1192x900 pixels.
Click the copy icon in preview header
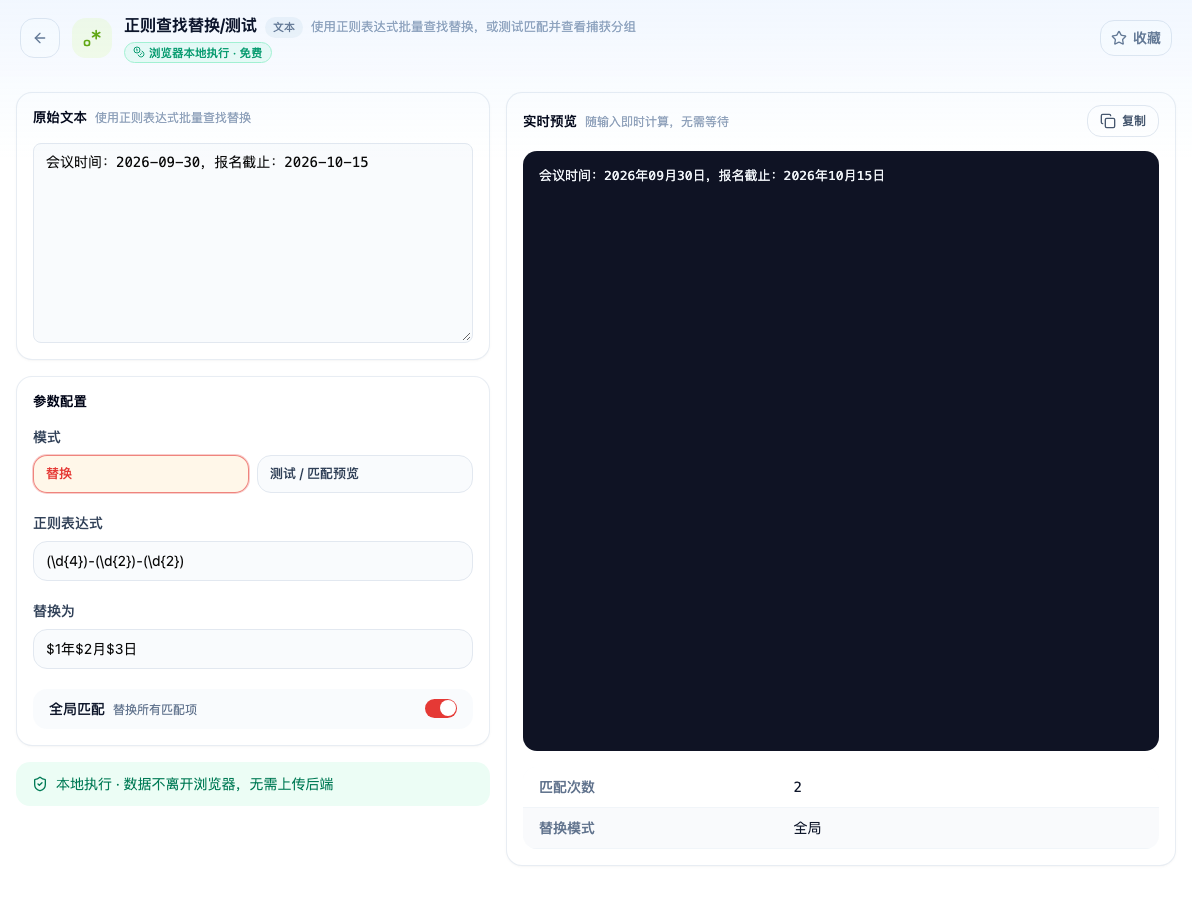pyautogui.click(x=1108, y=121)
